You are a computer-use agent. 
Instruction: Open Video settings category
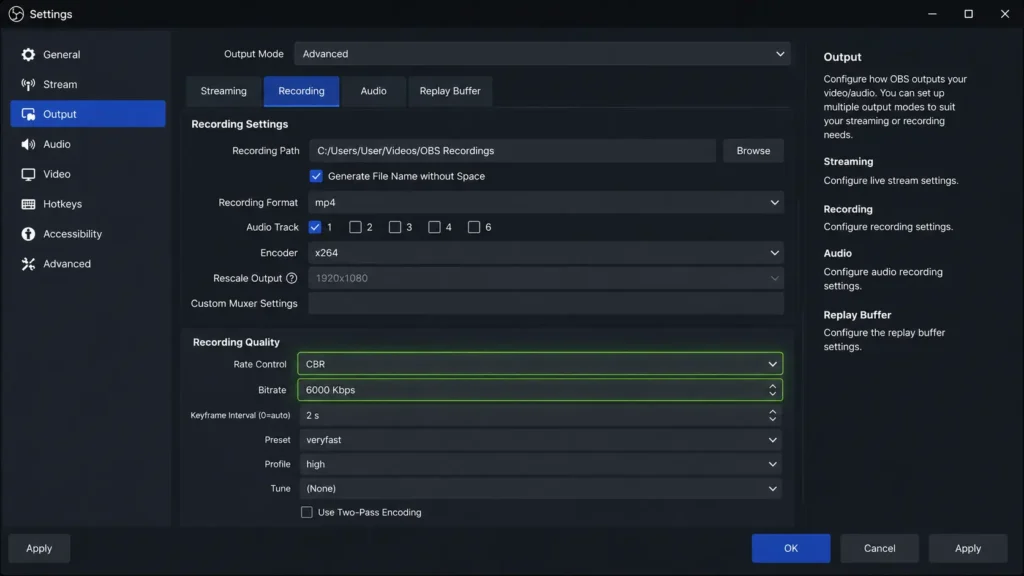pyautogui.click(x=88, y=174)
